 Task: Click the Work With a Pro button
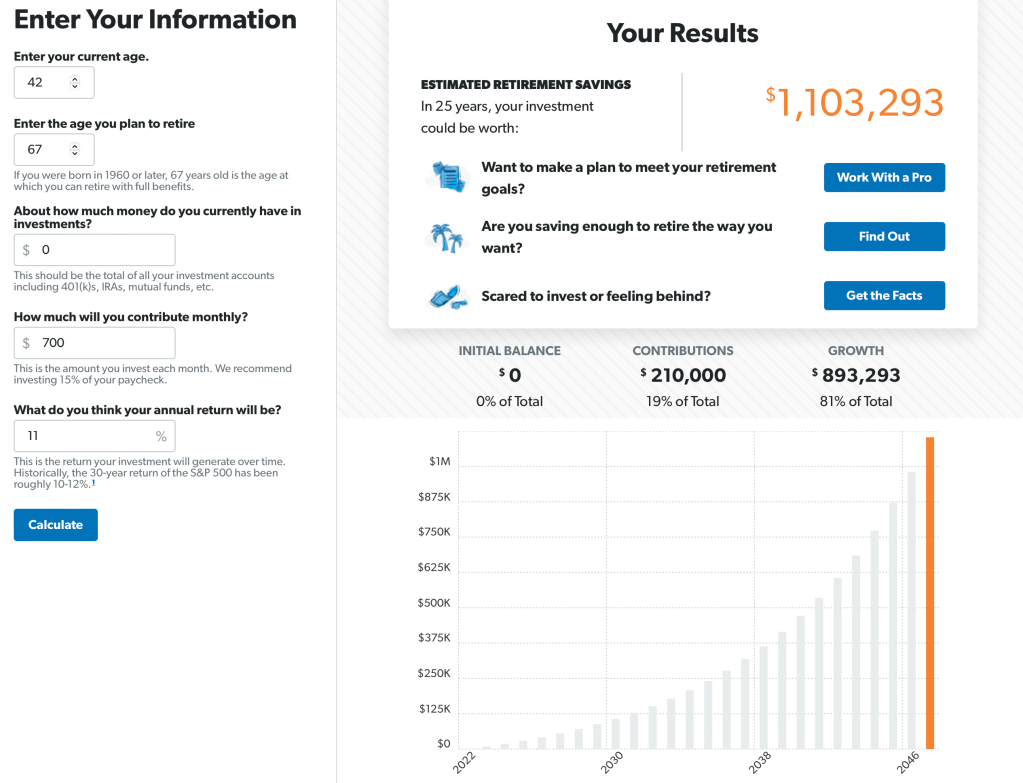[883, 177]
